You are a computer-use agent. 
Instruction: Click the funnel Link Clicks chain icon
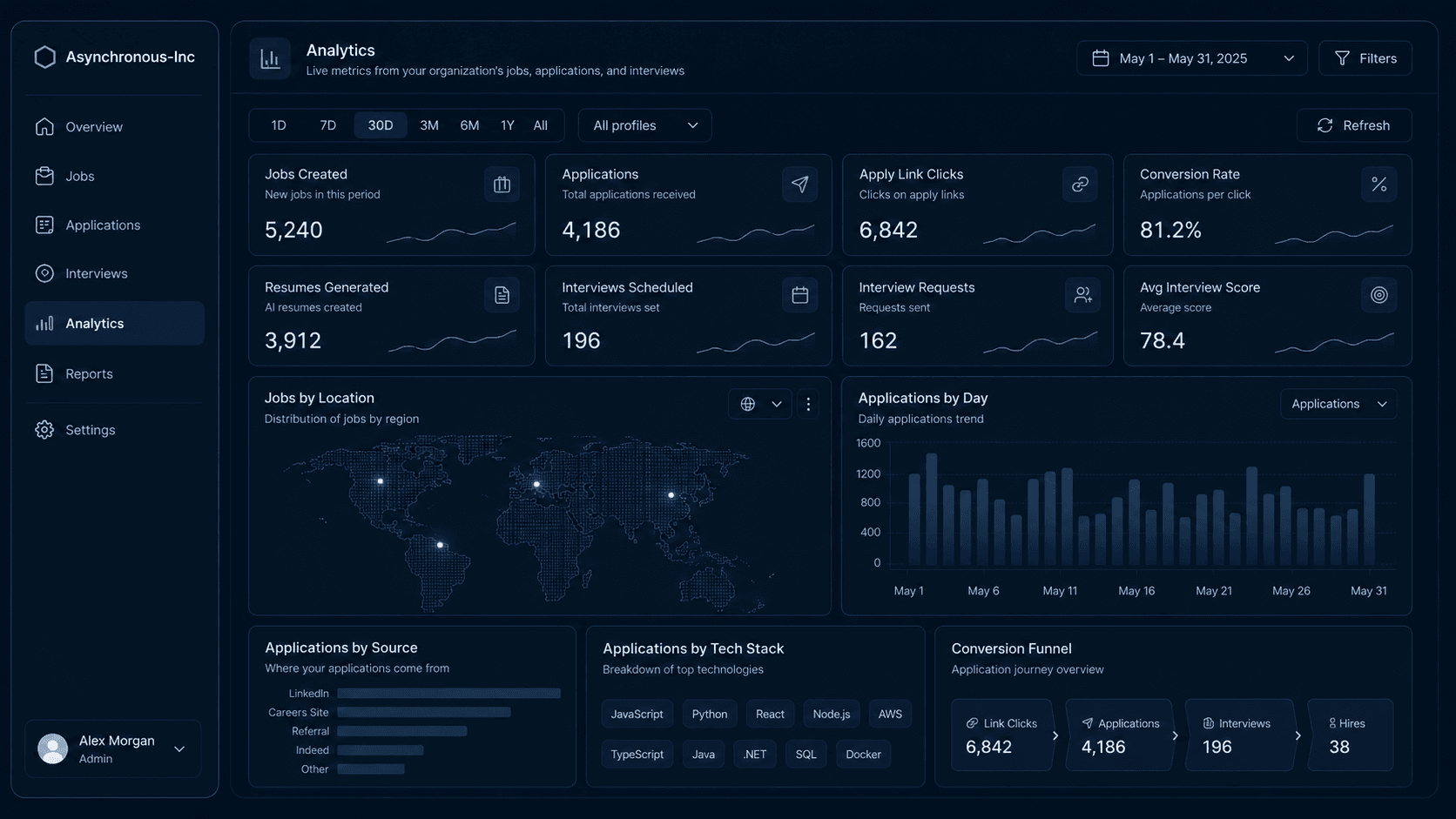point(972,723)
